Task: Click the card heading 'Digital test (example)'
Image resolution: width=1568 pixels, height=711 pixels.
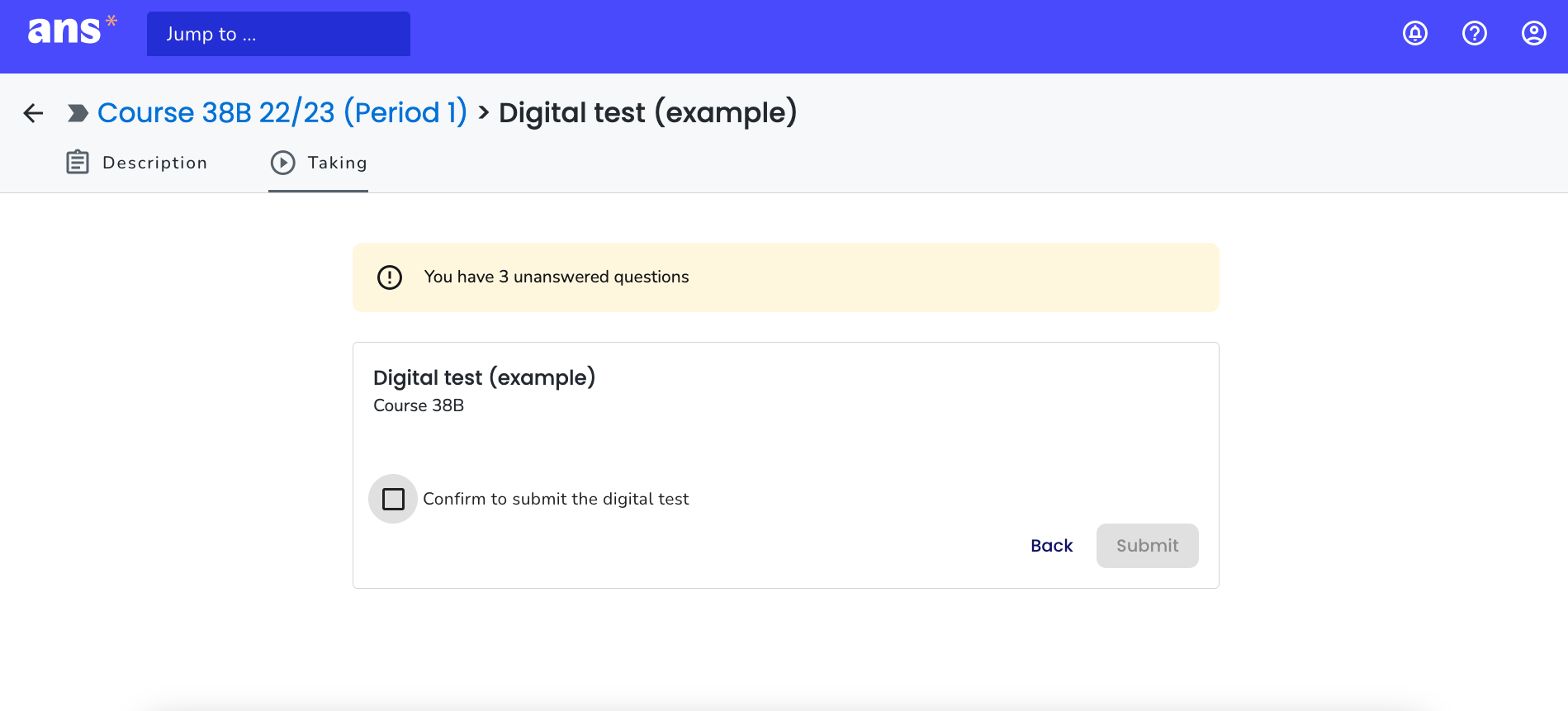Action: 484,377
